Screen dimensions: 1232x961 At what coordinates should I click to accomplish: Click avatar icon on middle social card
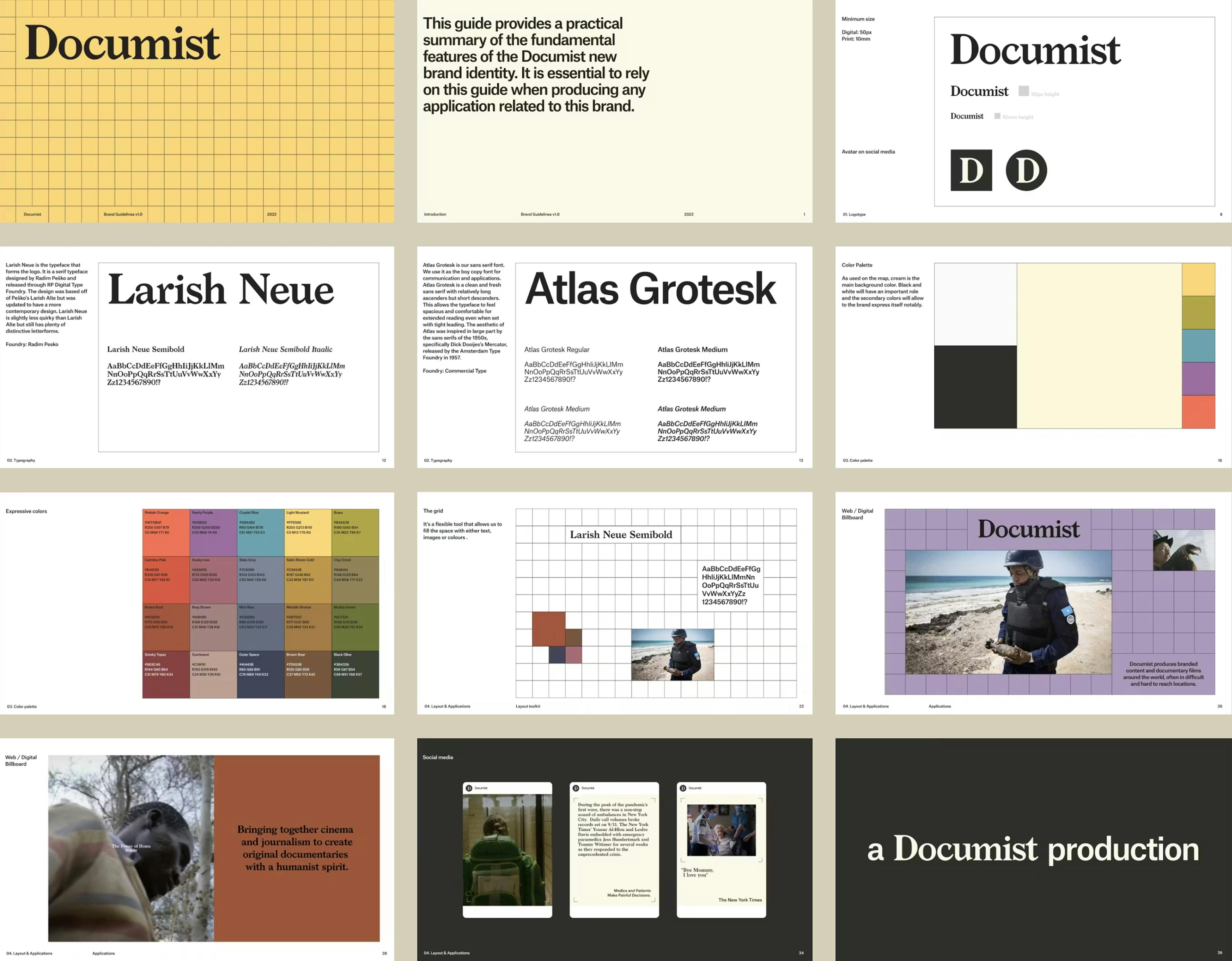coord(576,788)
